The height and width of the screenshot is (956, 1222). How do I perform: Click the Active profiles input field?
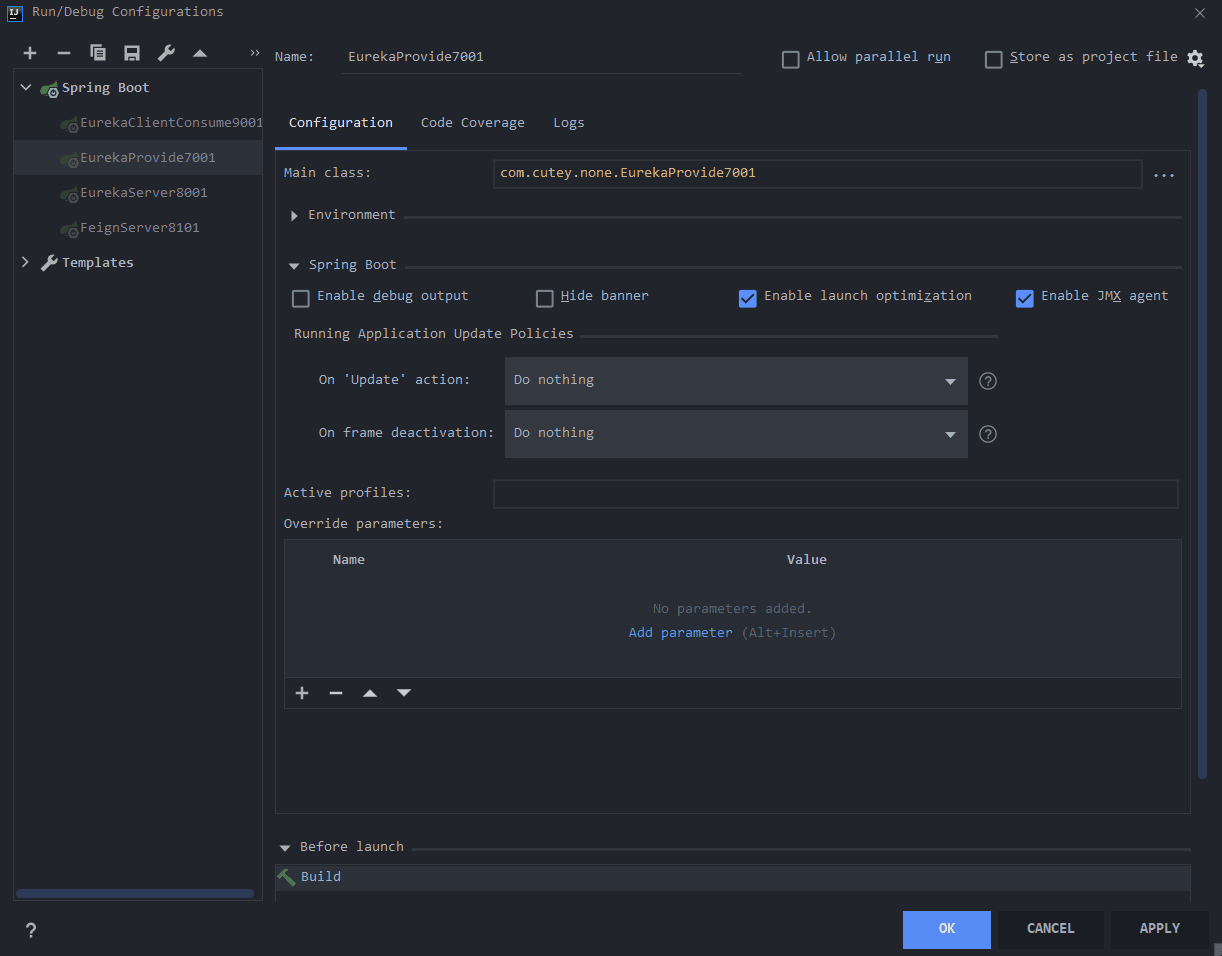pyautogui.click(x=836, y=494)
